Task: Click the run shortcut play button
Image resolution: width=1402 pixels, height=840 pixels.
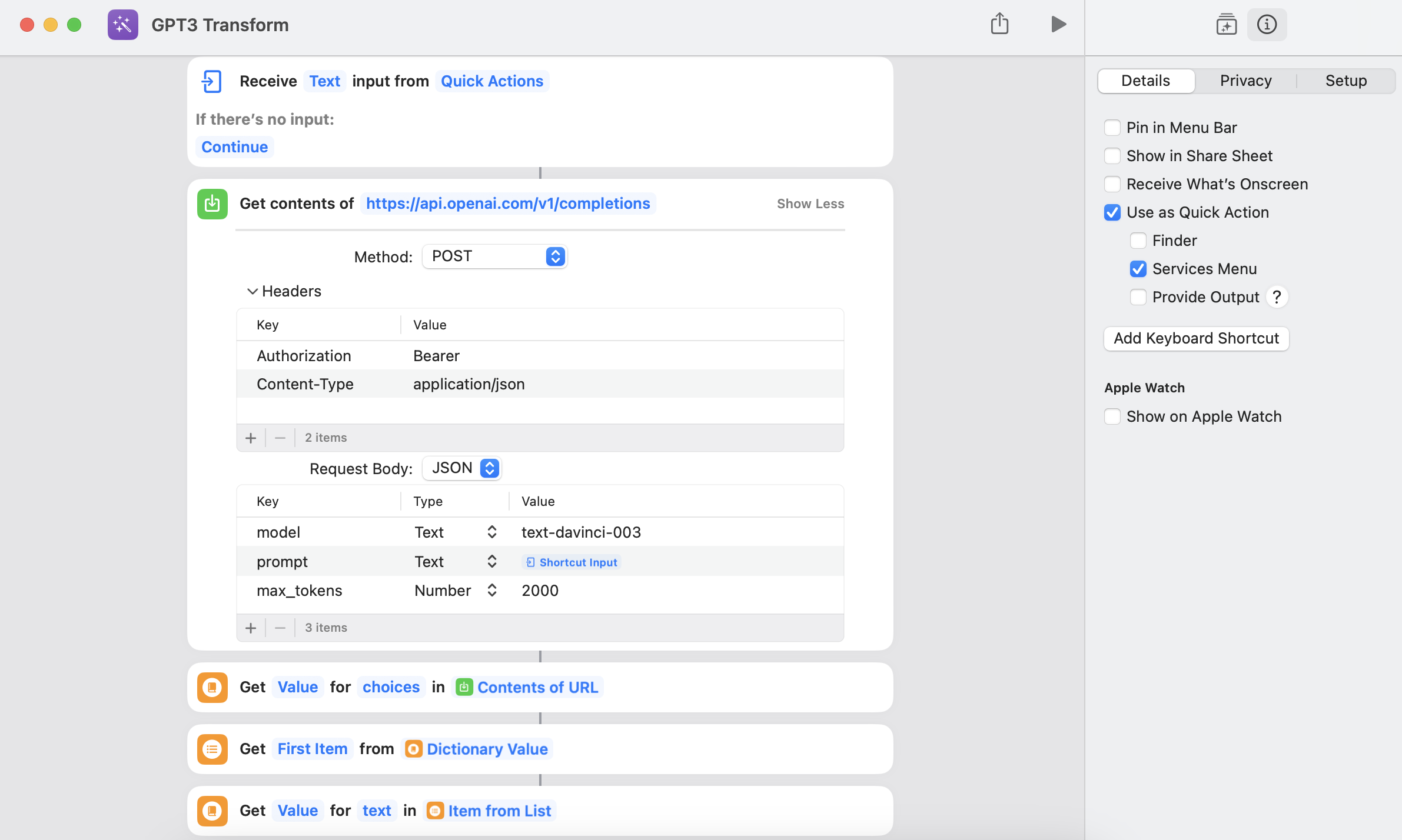Action: (1057, 25)
